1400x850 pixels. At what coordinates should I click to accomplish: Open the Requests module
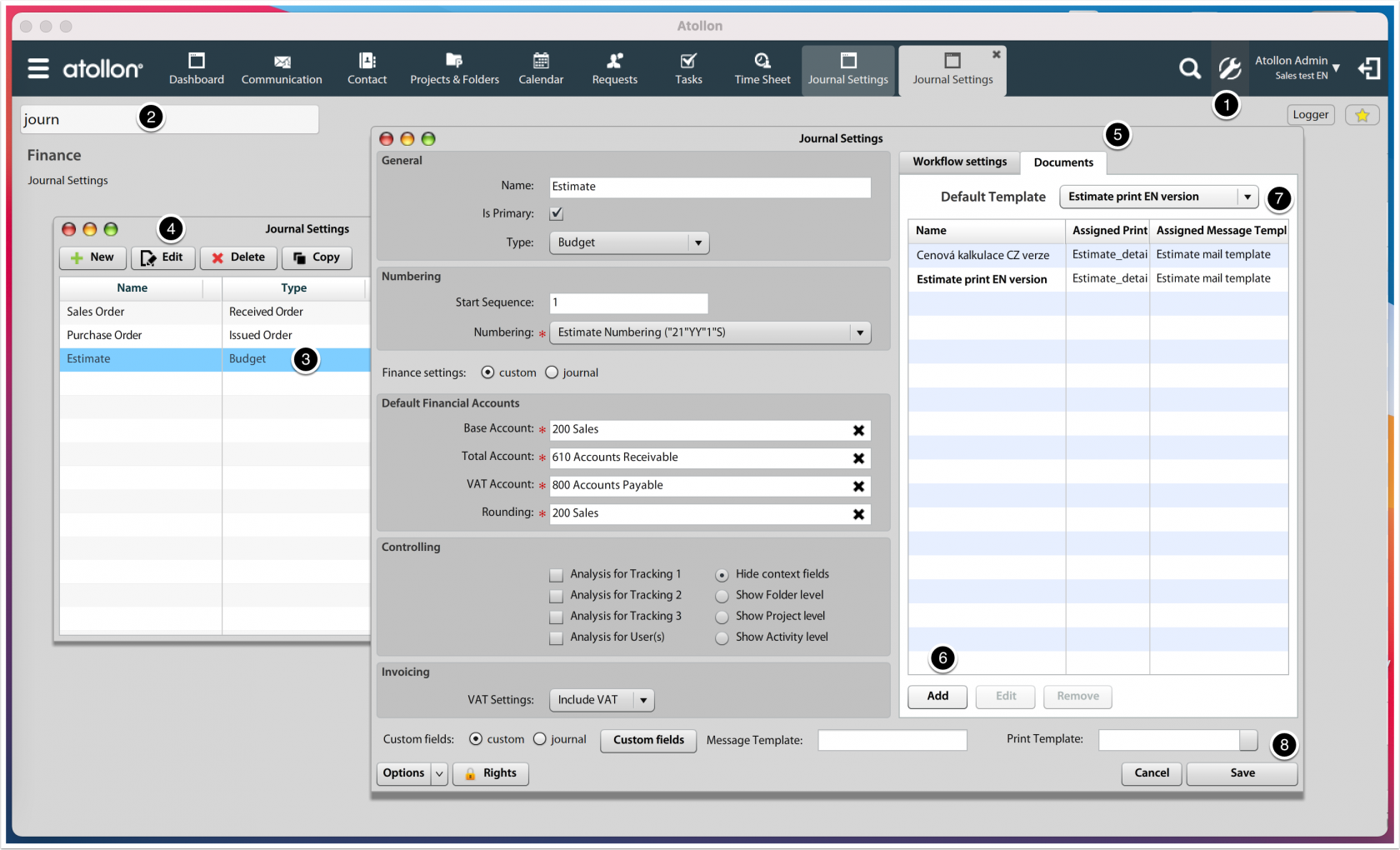614,69
